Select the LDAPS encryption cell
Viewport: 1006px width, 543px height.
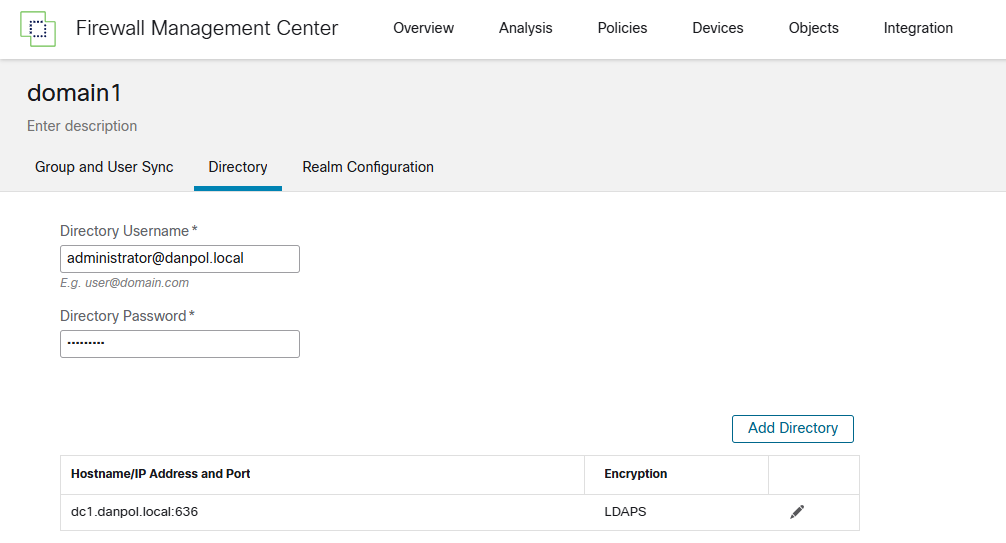click(x=676, y=512)
